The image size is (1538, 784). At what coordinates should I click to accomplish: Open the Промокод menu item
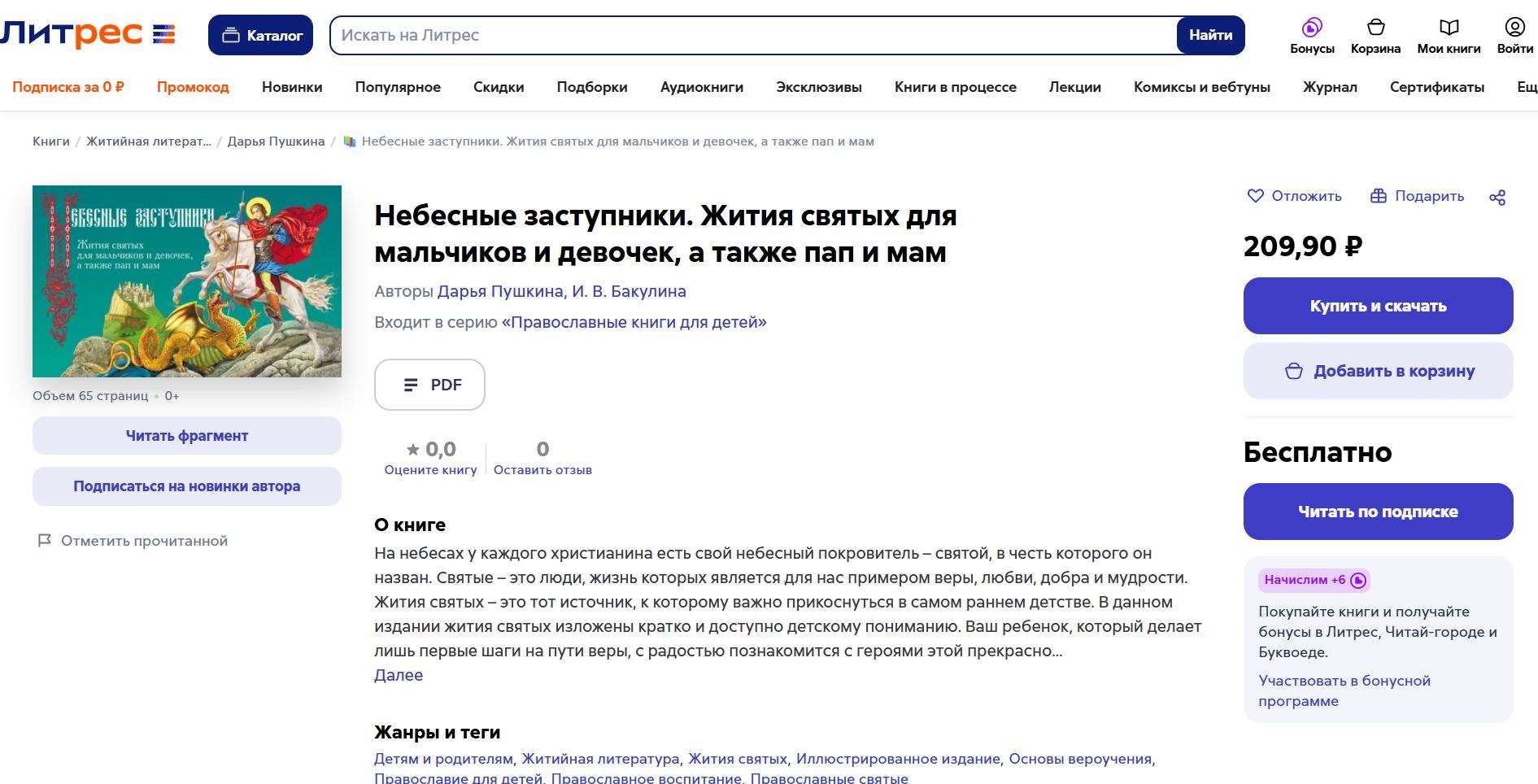click(x=193, y=87)
